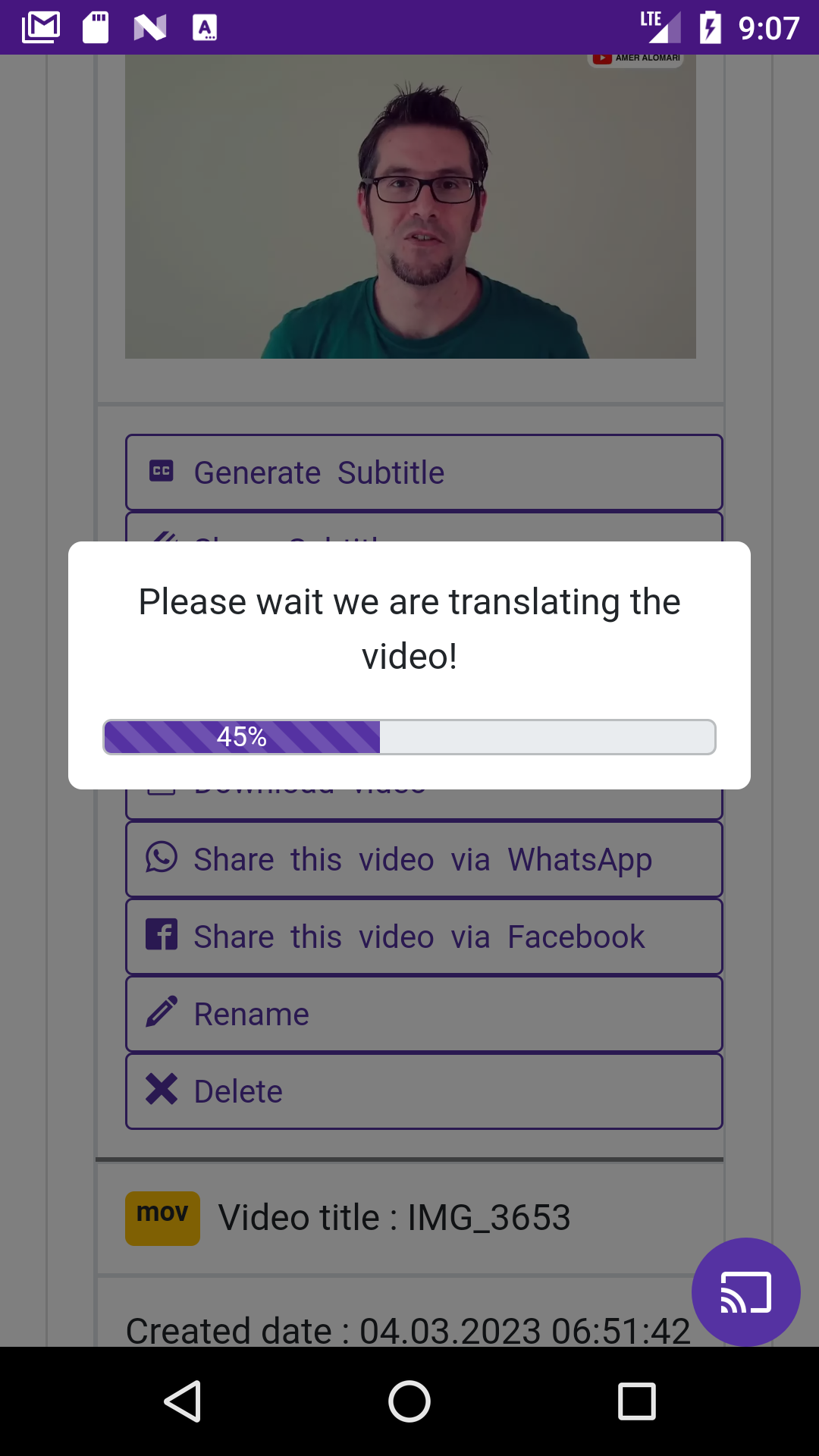Click the pencil icon next to Rename
819x1456 pixels.
point(162,1012)
